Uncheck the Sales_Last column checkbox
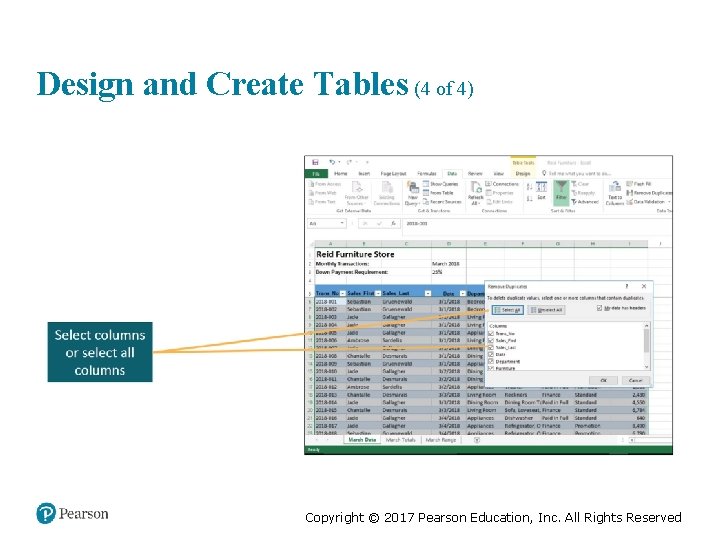The image size is (720, 540). [x=491, y=348]
